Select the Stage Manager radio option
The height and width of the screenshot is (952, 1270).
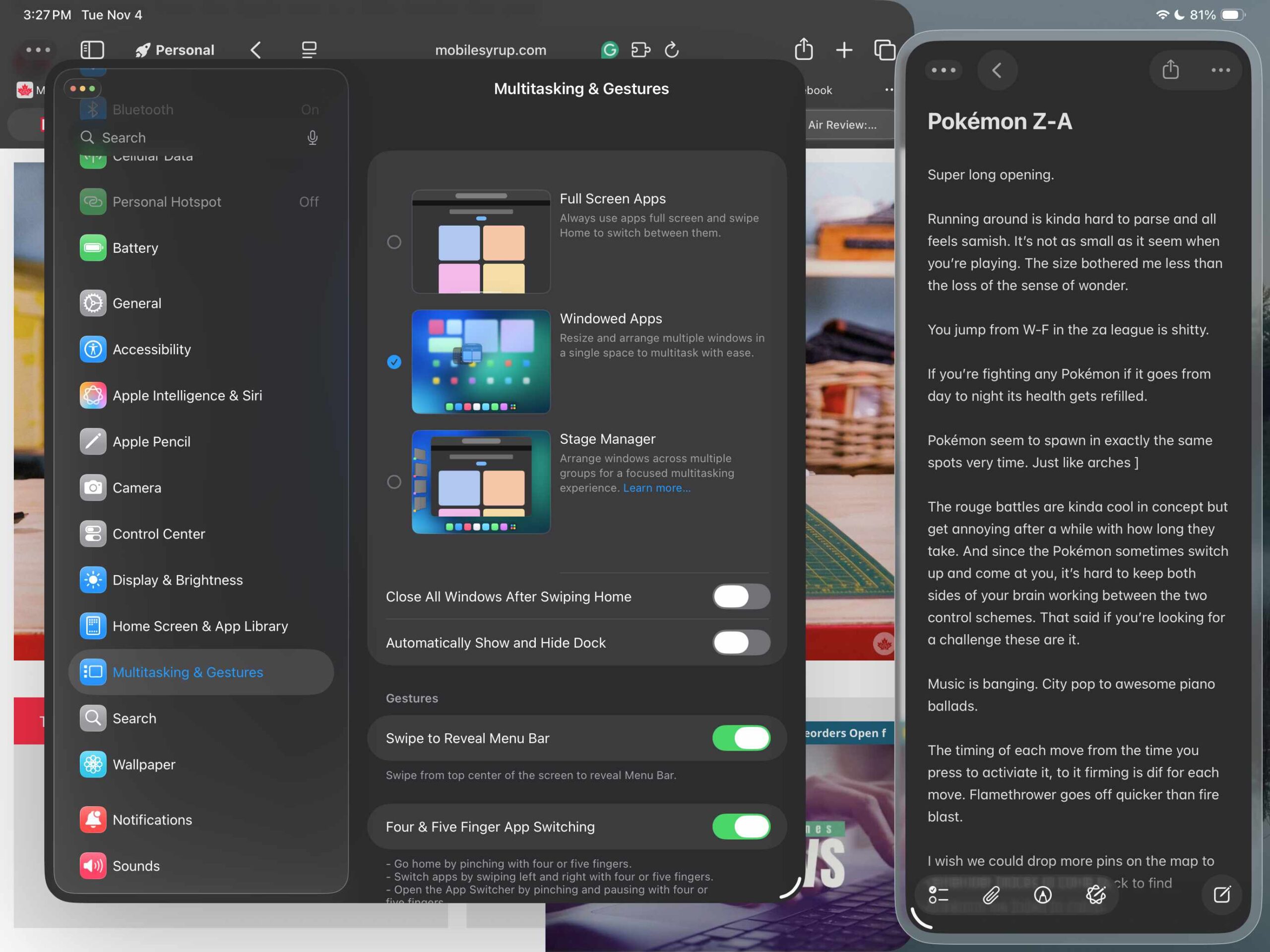coord(394,482)
